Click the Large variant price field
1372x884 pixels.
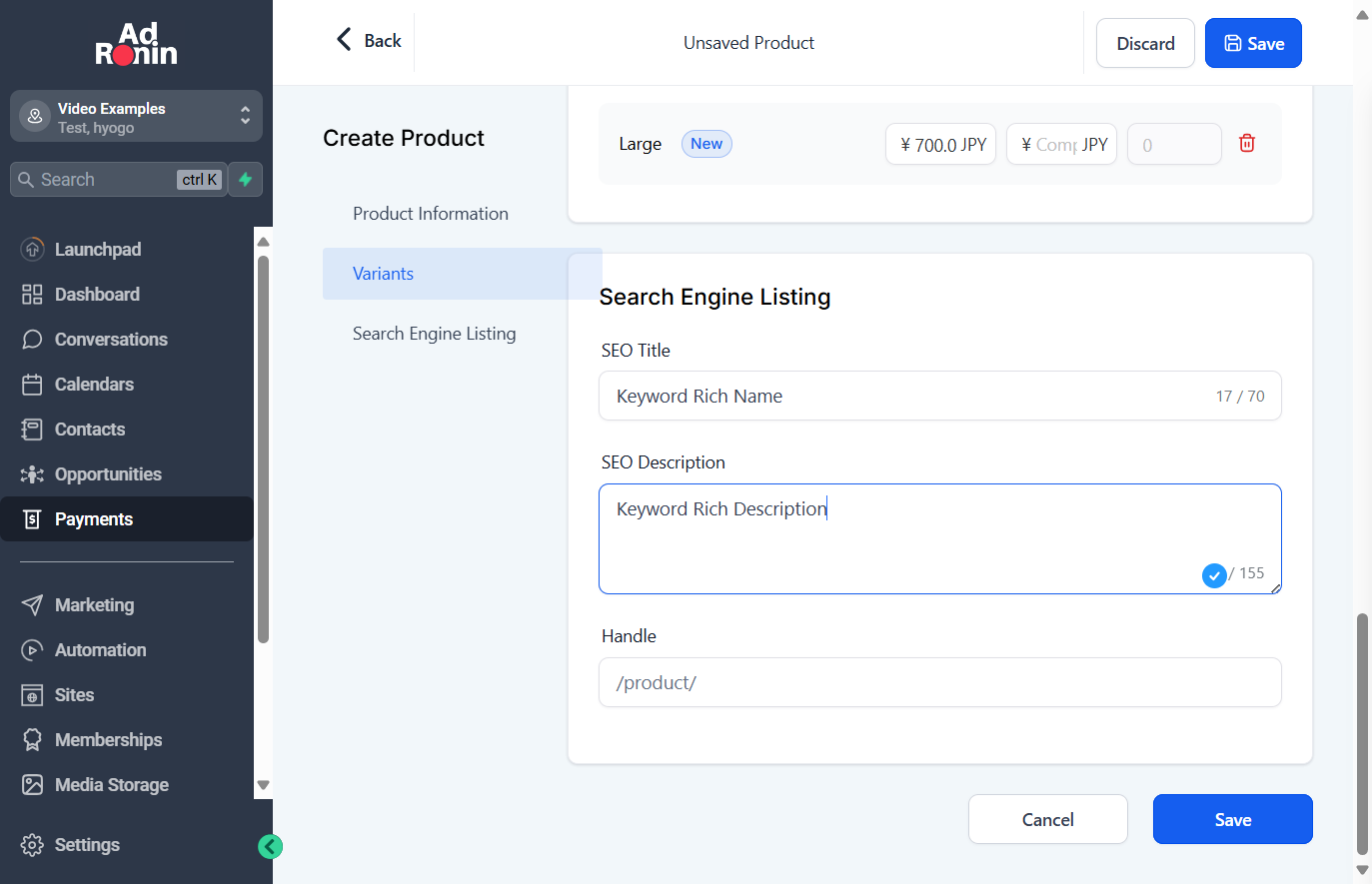tap(940, 144)
